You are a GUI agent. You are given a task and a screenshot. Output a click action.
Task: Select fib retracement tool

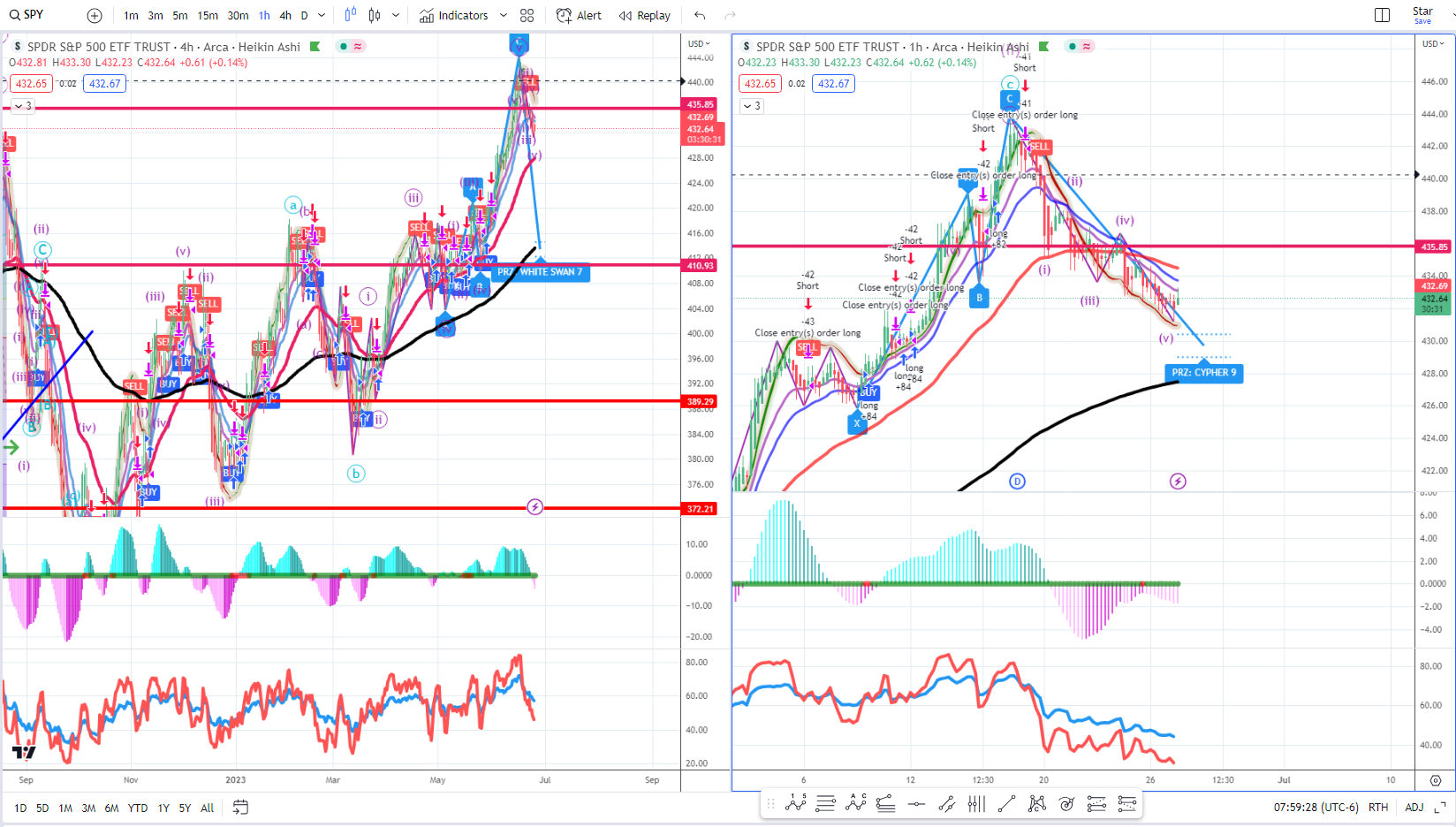tap(1096, 803)
